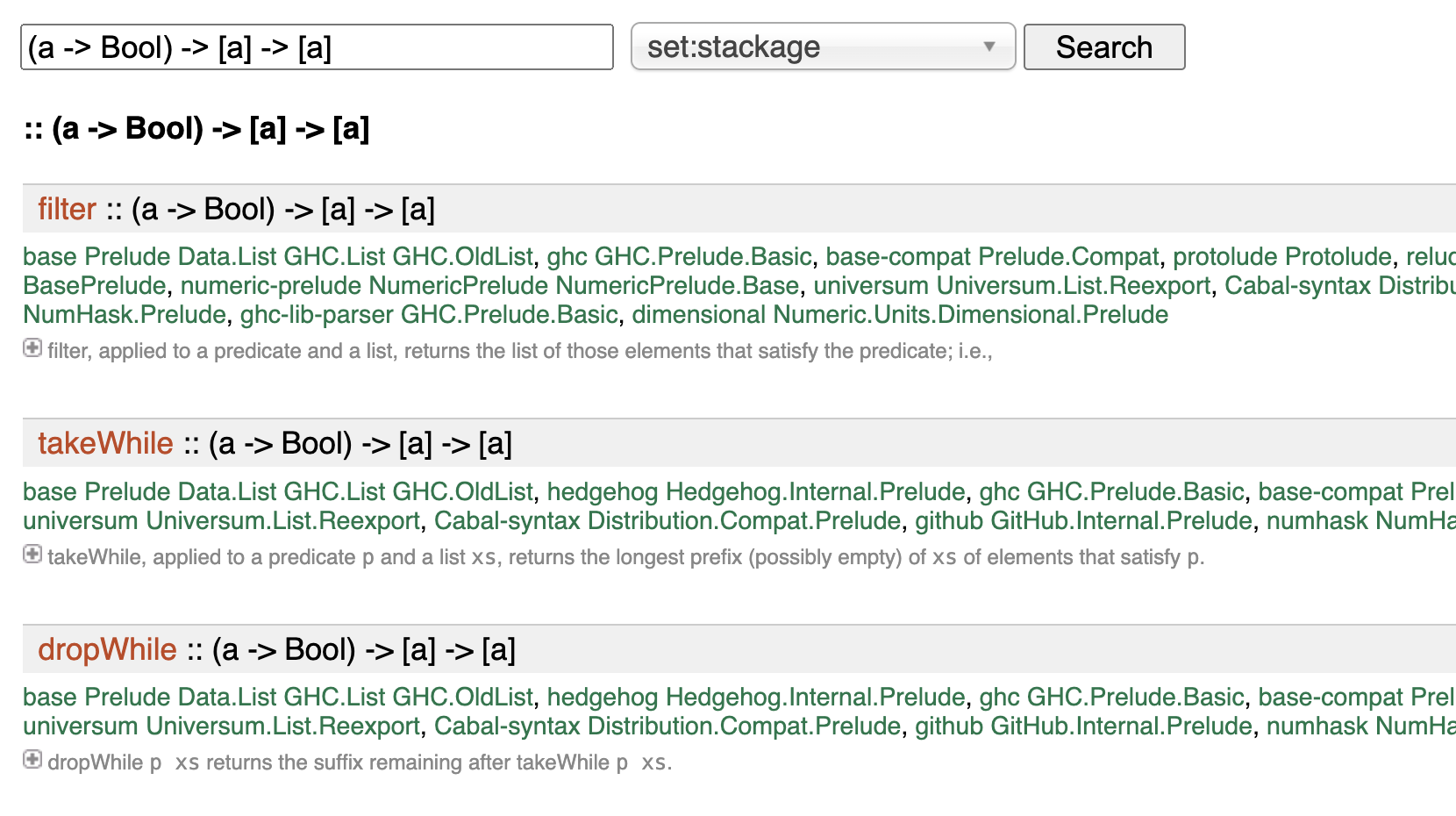This screenshot has width=1456, height=816.
Task: Expand the dropWhile description plus icon
Action: (32, 760)
